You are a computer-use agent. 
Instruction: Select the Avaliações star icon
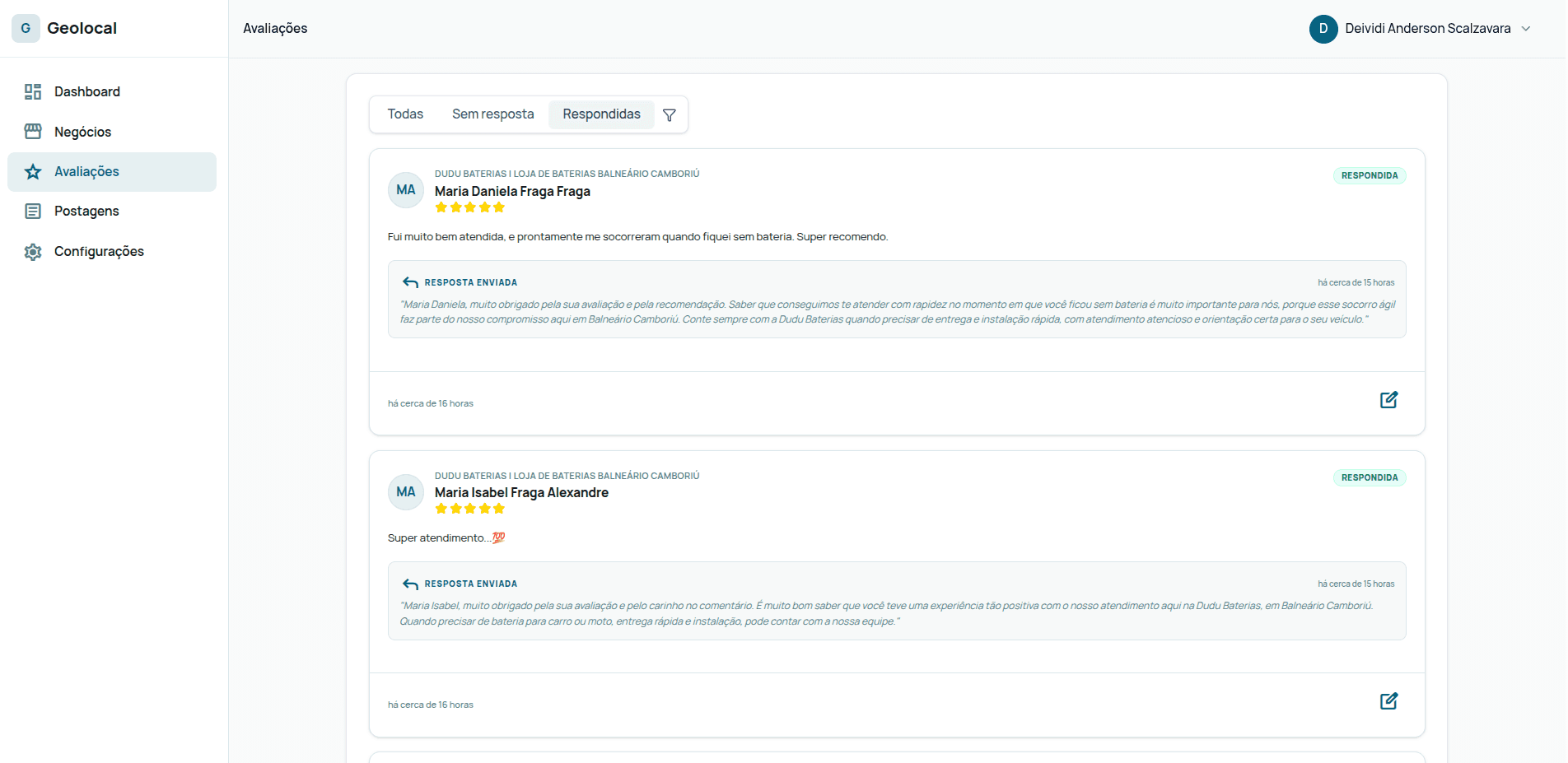click(x=33, y=171)
